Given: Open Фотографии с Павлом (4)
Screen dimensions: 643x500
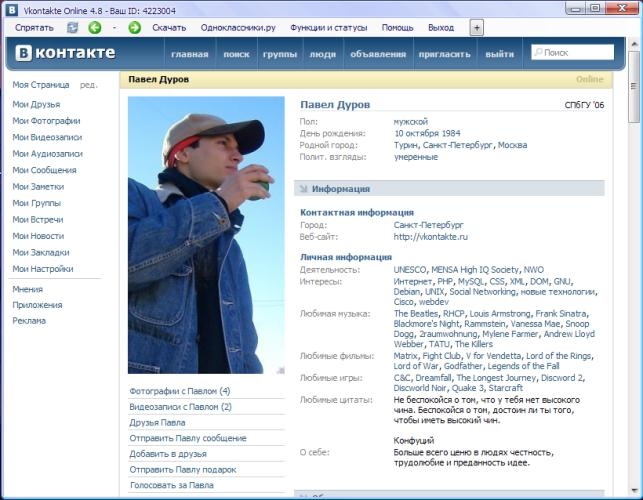Looking at the screenshot, I should click(x=180, y=391).
